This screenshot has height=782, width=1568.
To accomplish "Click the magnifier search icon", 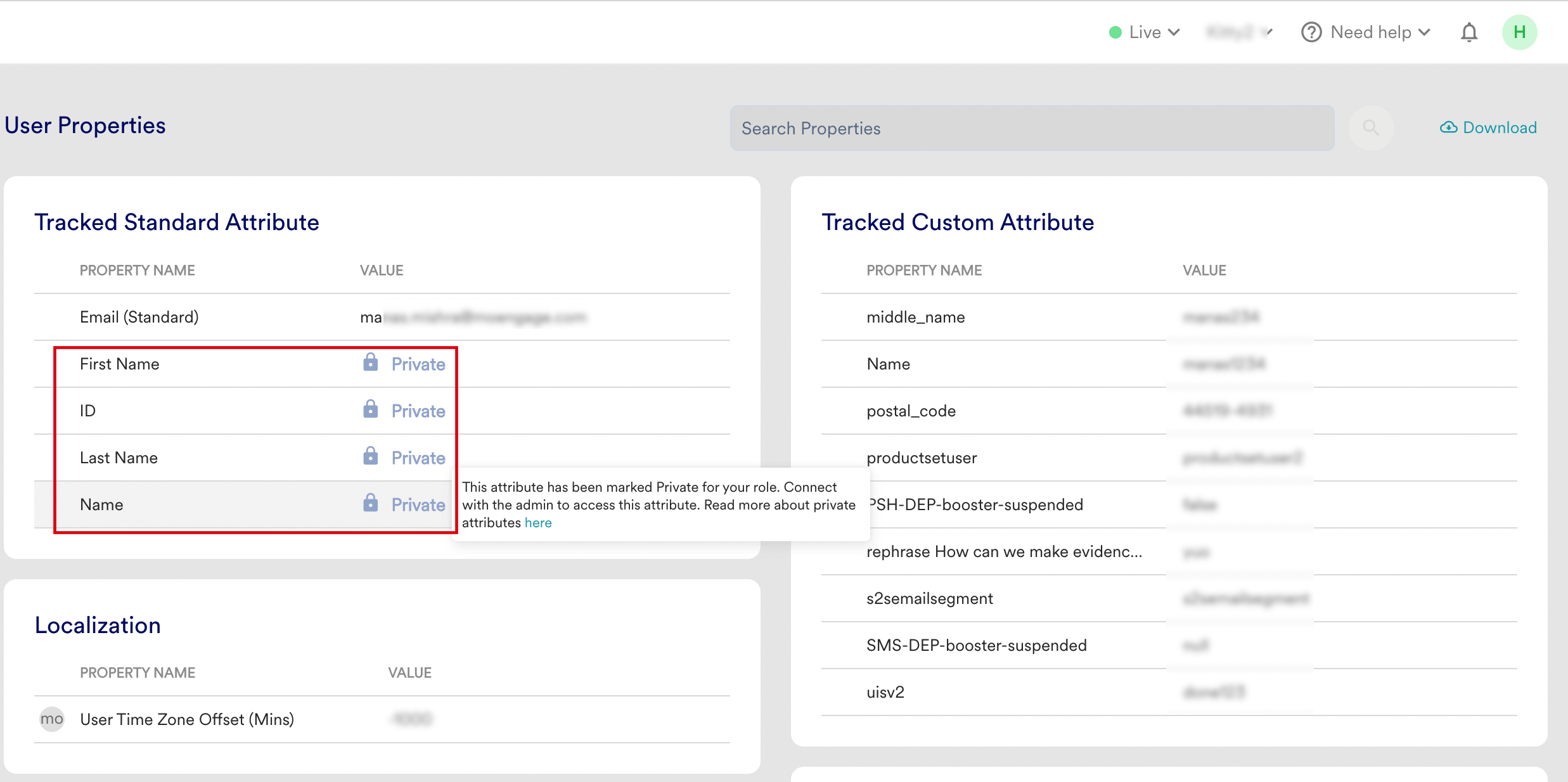I will pyautogui.click(x=1370, y=128).
